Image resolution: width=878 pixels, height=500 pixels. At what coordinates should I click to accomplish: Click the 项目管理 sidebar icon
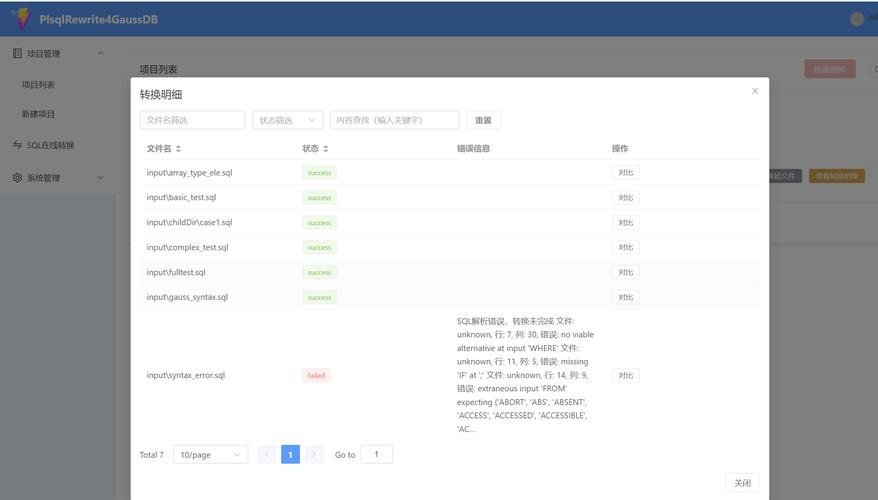coord(17,53)
